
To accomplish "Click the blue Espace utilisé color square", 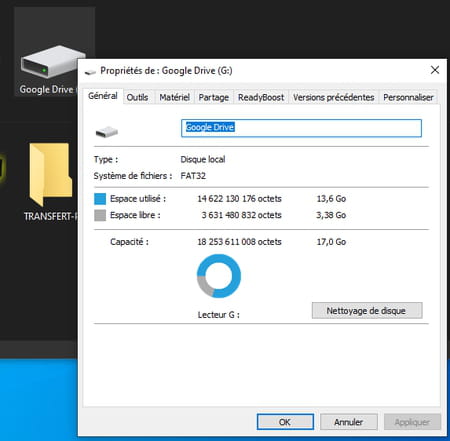I will tap(100, 199).
